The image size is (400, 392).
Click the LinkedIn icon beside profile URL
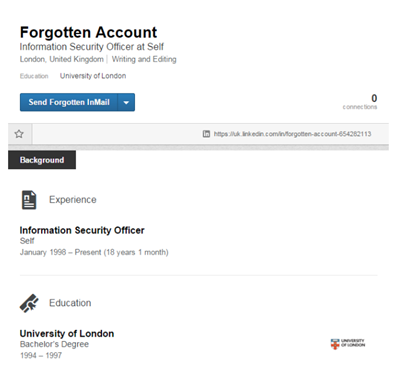[206, 134]
